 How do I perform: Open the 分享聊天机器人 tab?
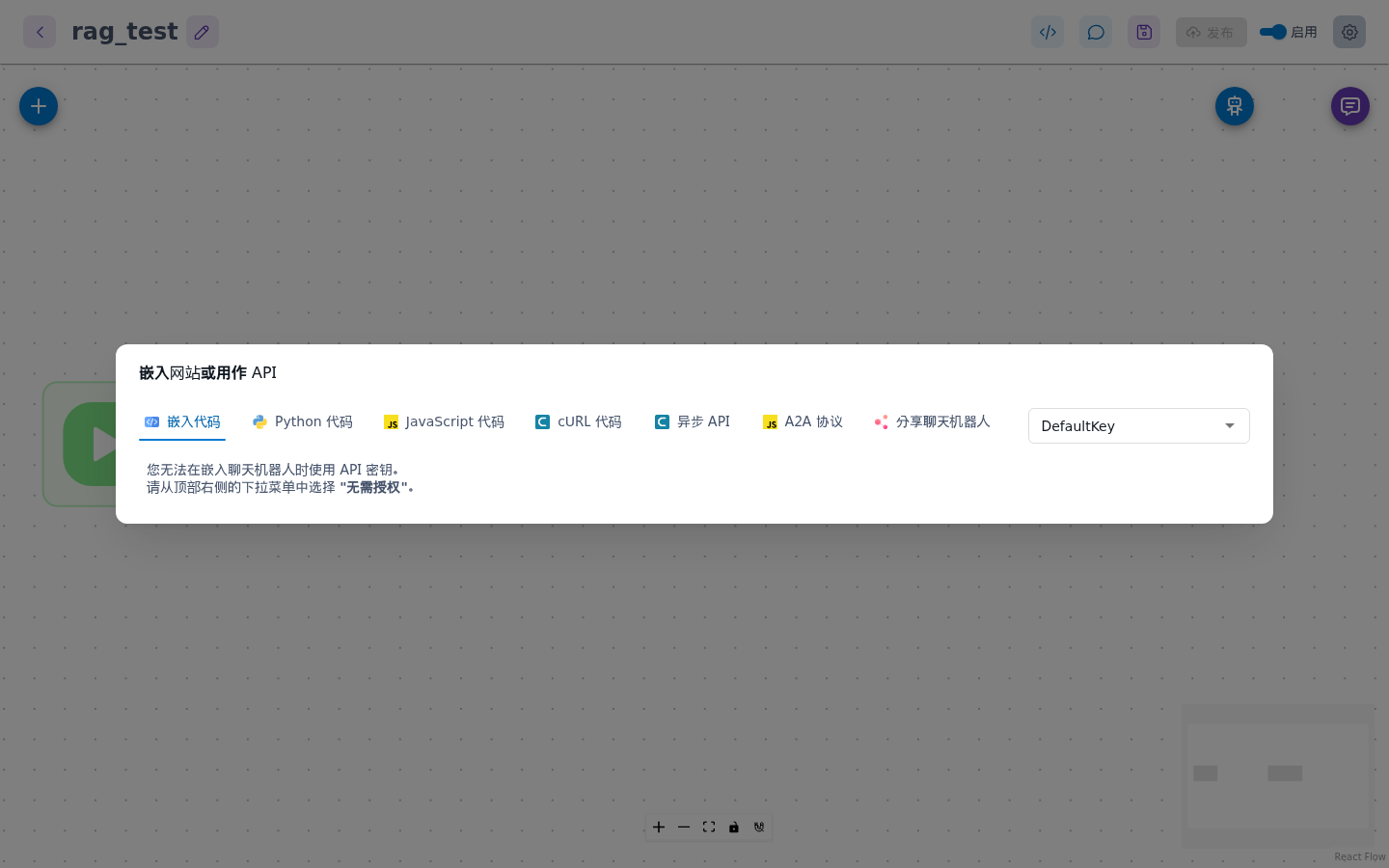(932, 422)
